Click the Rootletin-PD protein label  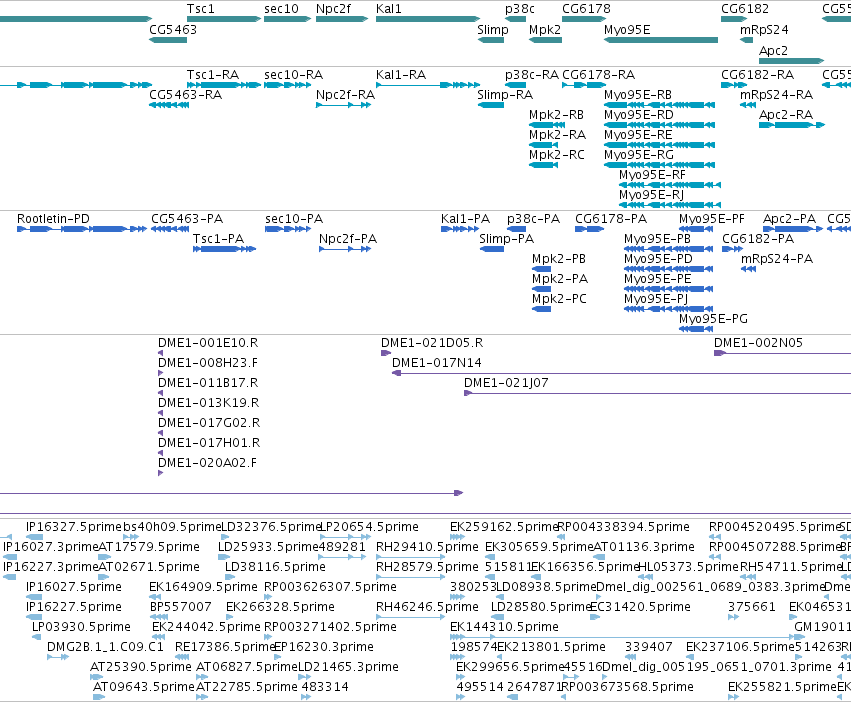point(53,219)
